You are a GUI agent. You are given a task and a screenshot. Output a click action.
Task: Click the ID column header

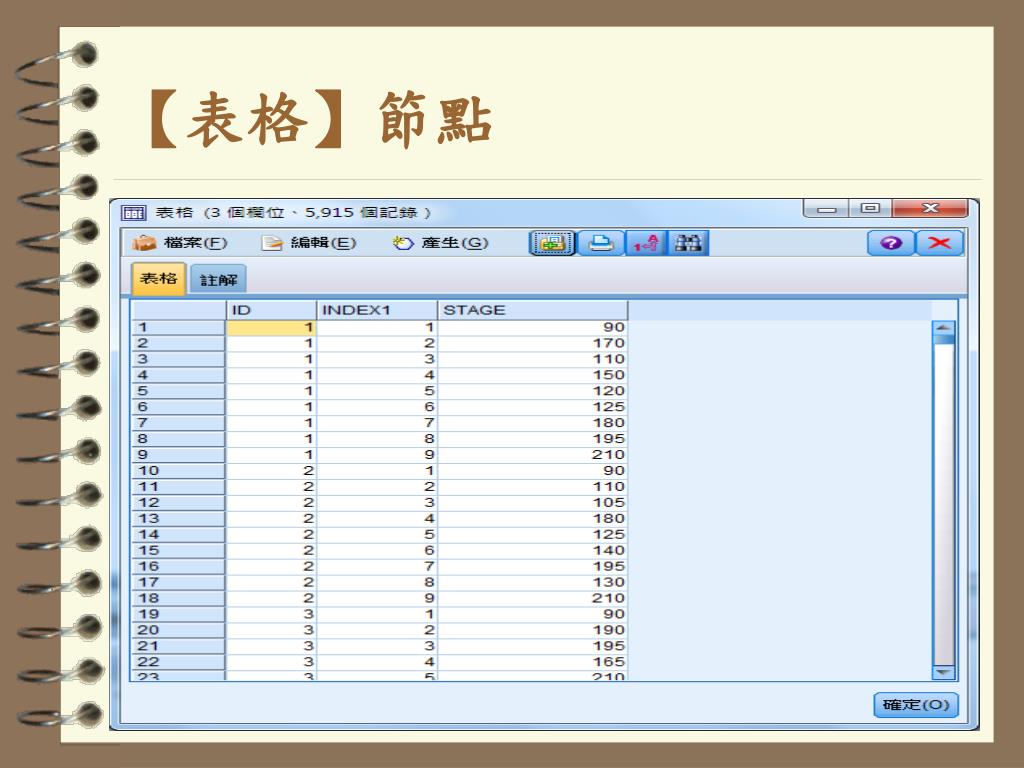pos(271,310)
